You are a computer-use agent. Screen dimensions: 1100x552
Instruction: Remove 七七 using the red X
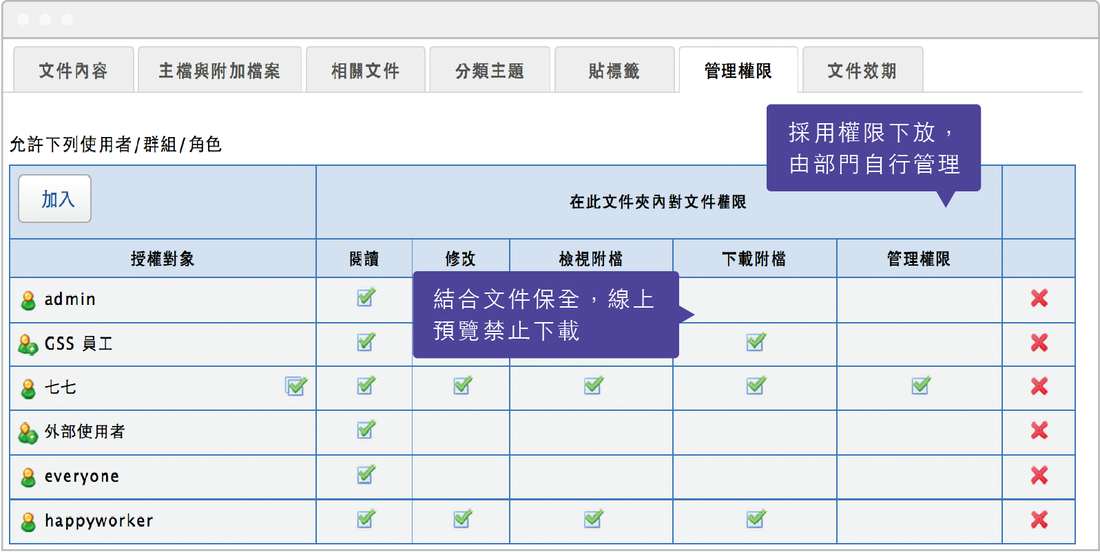[x=1039, y=386]
